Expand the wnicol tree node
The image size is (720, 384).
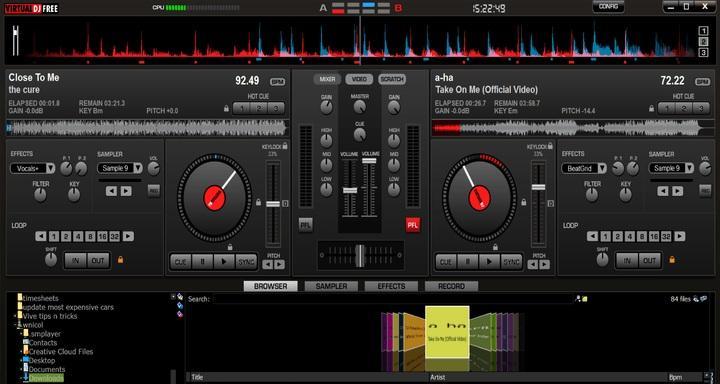[15, 325]
